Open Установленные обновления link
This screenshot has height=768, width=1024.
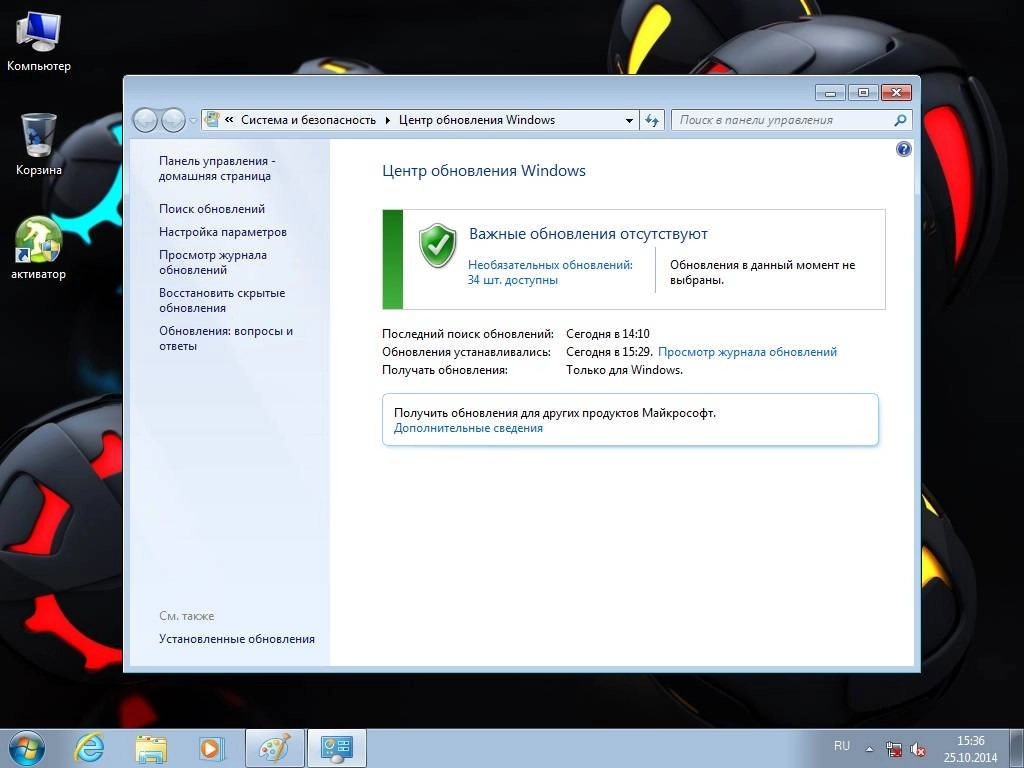(236, 639)
